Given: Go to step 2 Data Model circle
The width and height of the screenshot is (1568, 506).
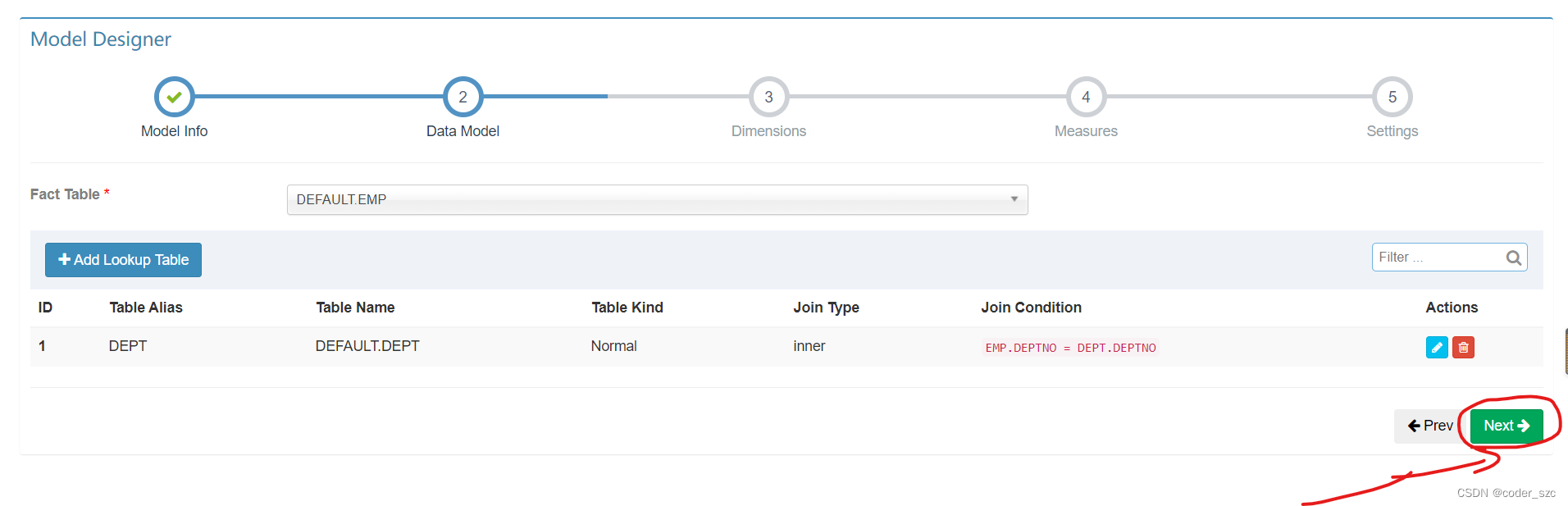Looking at the screenshot, I should [x=463, y=97].
